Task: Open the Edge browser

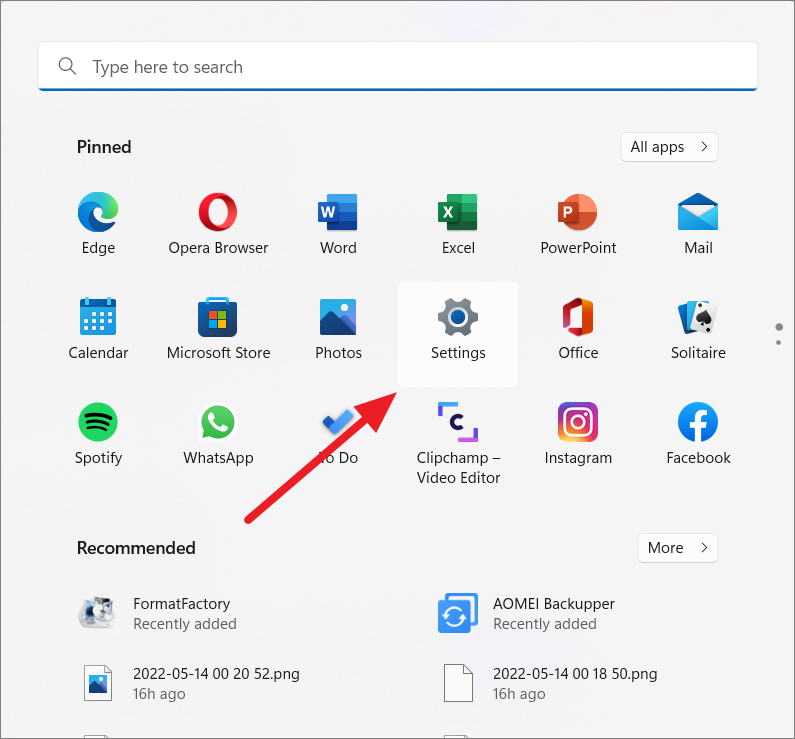Action: pos(98,224)
